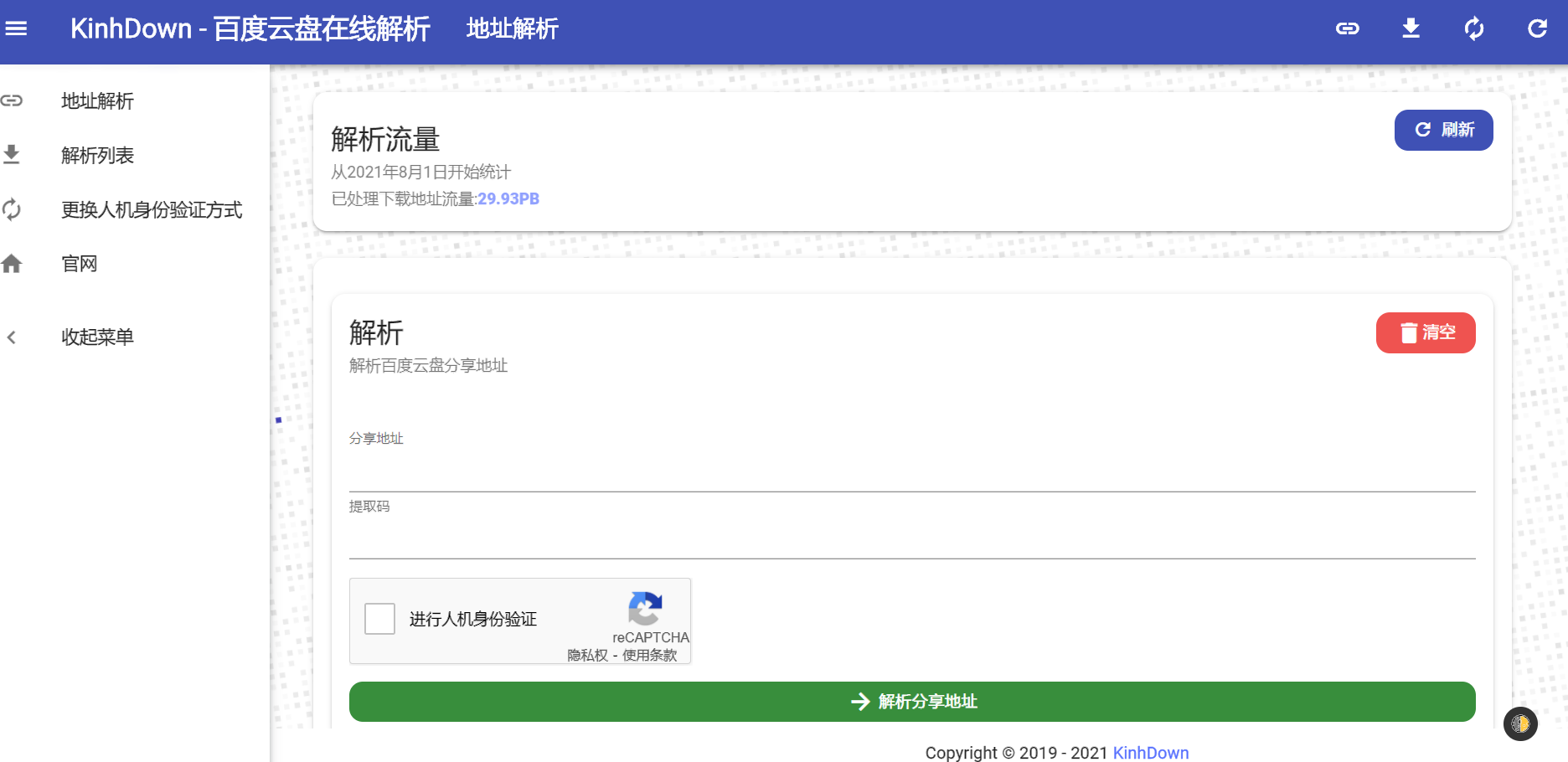Focus the 分享地址 input field

pos(912,471)
